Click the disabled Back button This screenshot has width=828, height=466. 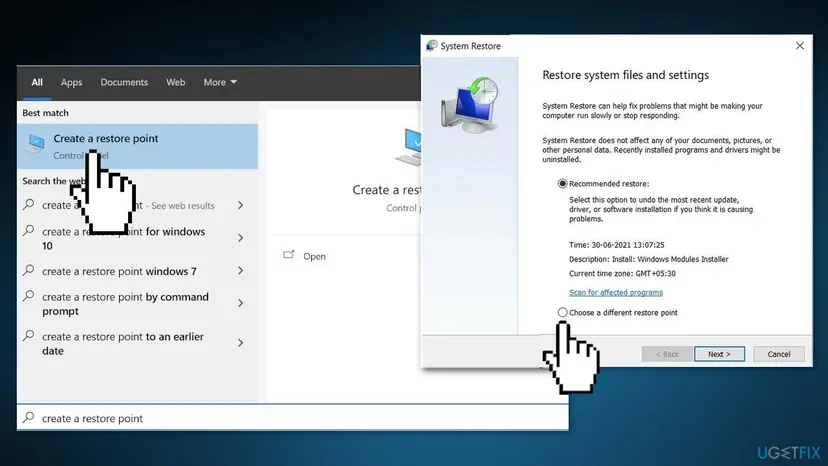(667, 354)
